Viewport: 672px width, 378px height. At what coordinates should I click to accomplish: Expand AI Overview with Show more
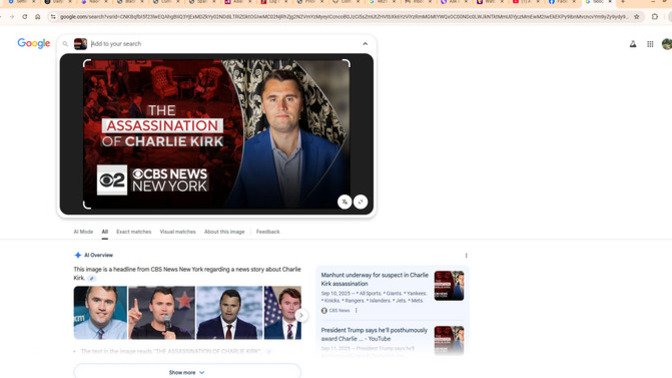(x=187, y=372)
